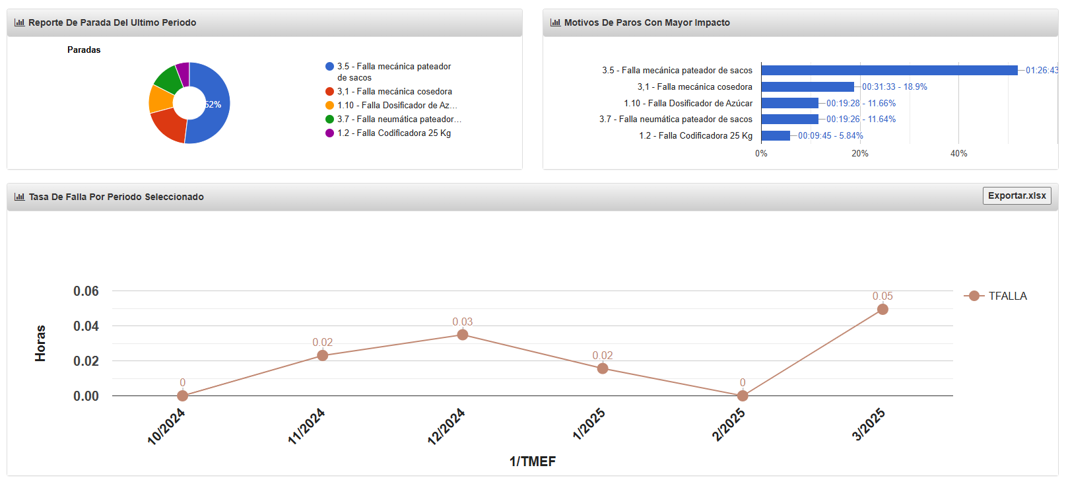Image resolution: width=1066 pixels, height=480 pixels.
Task: Select the 3/2025 data point on line chart
Action: (x=882, y=309)
